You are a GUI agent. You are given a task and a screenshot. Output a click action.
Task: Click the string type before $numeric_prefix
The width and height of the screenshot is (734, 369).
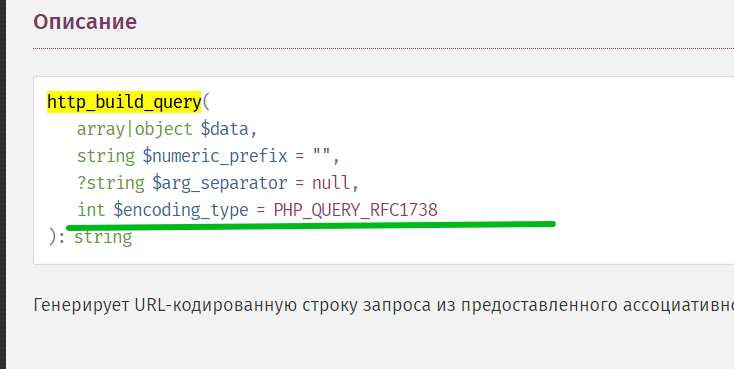click(106, 156)
